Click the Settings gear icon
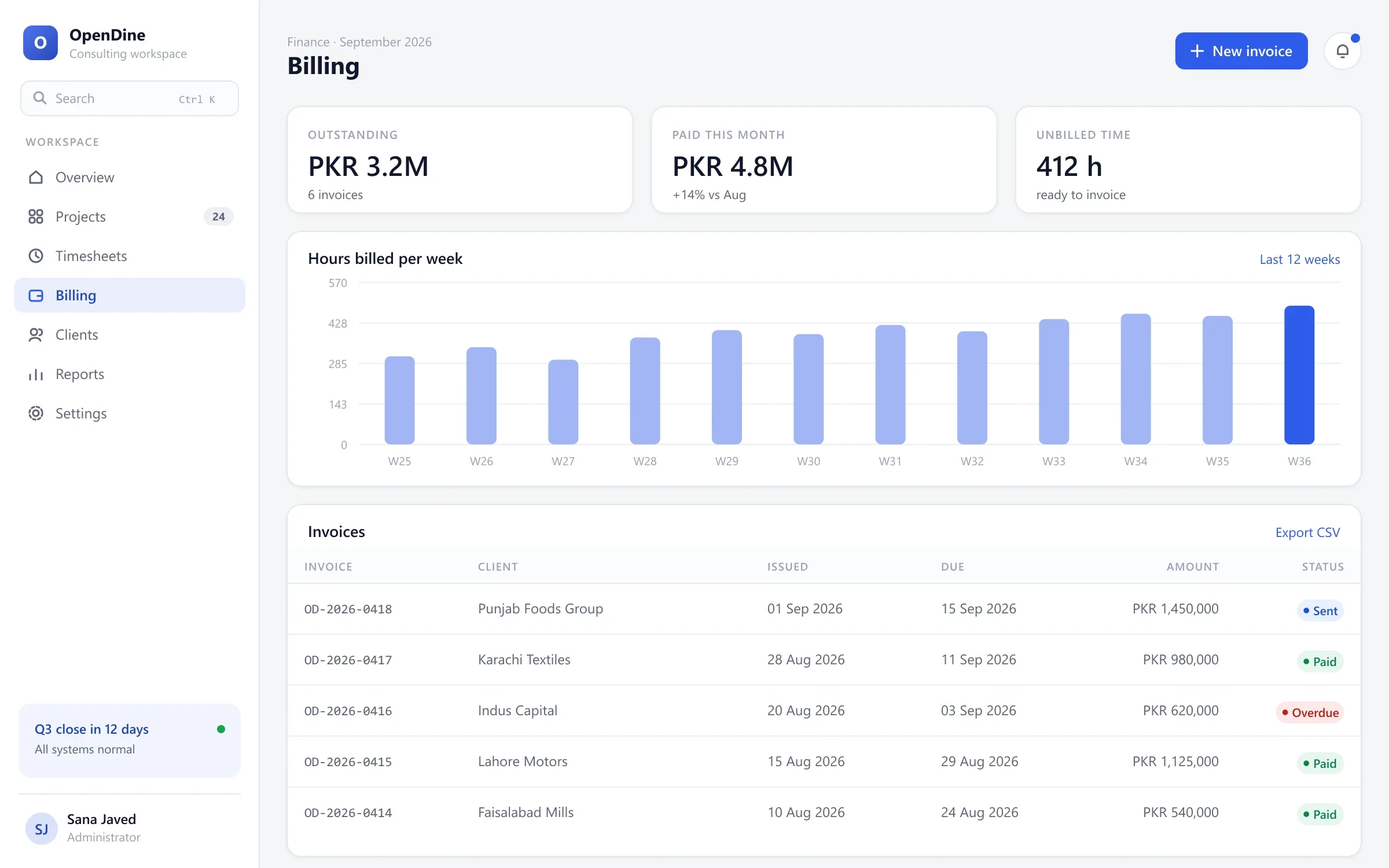Viewport: 1389px width, 868px height. [x=36, y=413]
